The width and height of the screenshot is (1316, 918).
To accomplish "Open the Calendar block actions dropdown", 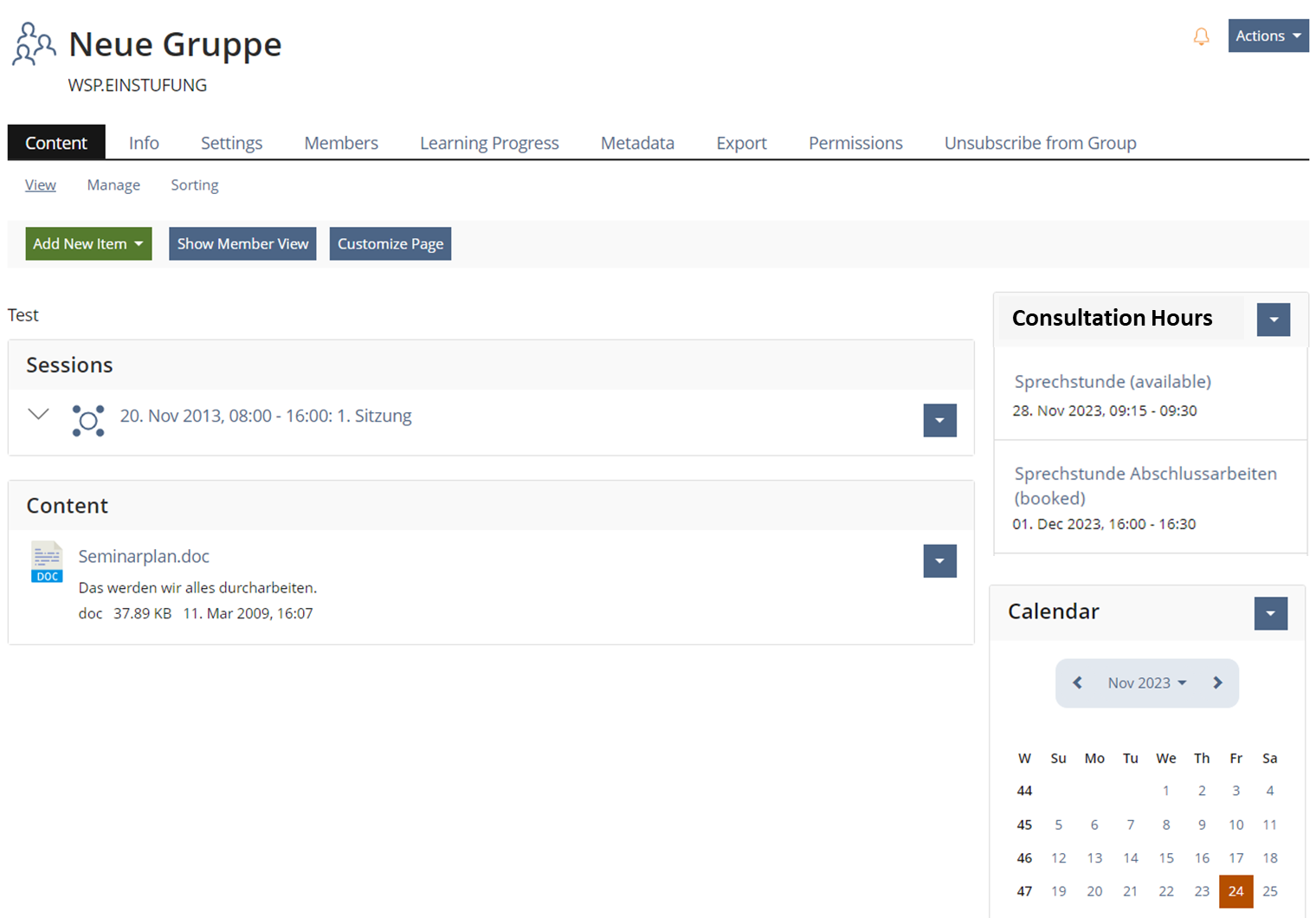I will coord(1270,613).
